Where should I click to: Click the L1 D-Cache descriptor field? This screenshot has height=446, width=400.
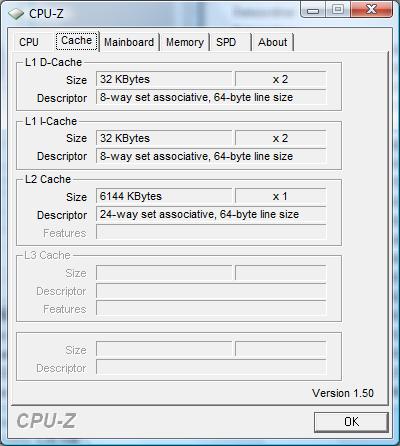coord(211,97)
